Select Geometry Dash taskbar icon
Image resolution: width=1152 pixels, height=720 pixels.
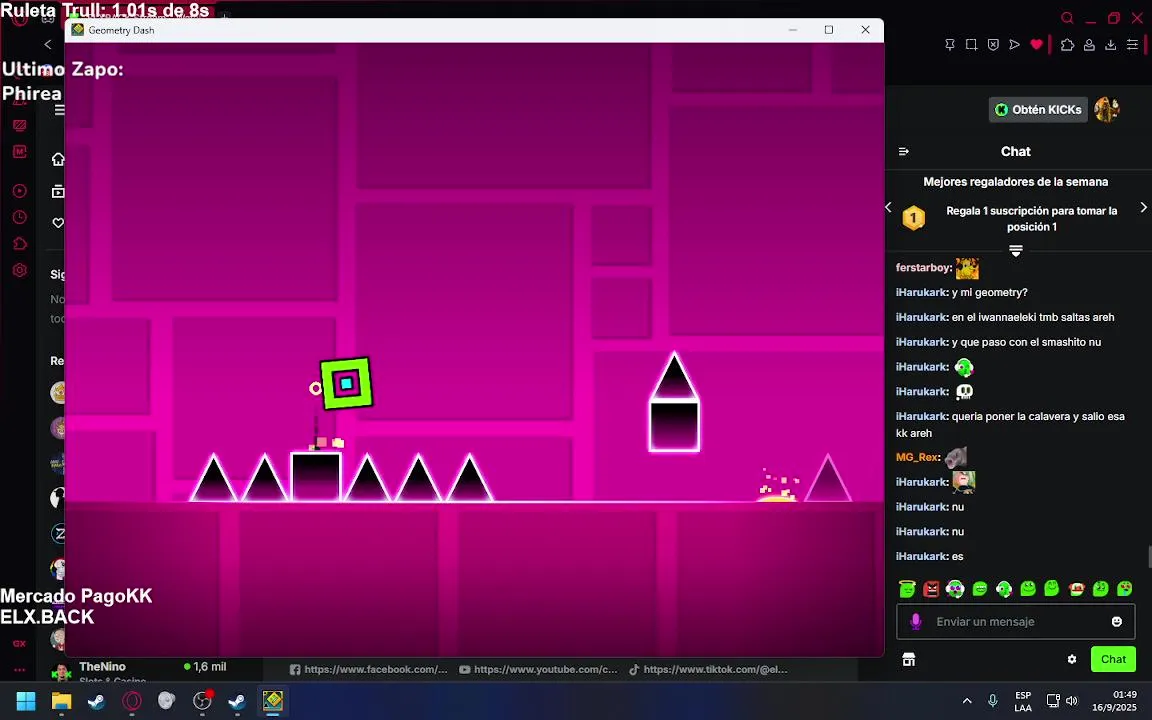273,701
